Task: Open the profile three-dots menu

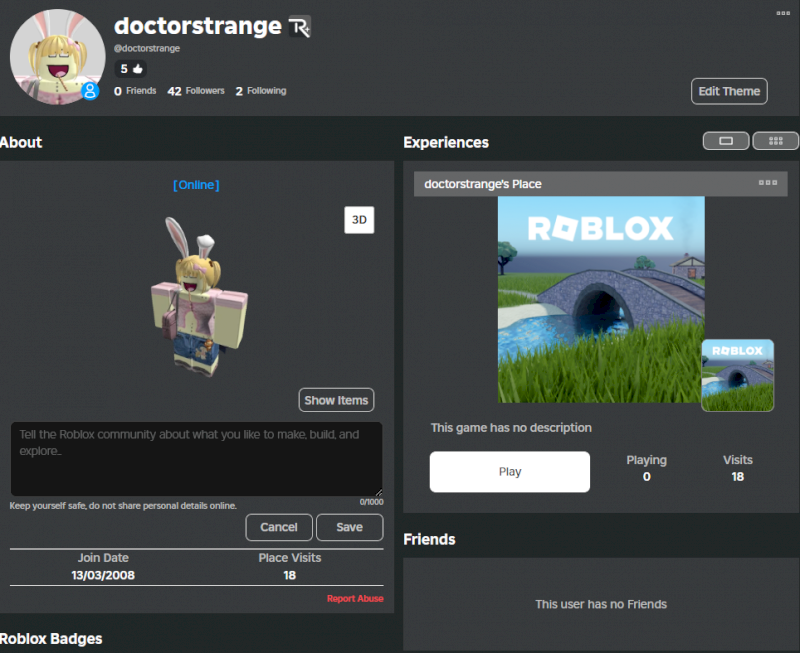Action: coord(783,13)
